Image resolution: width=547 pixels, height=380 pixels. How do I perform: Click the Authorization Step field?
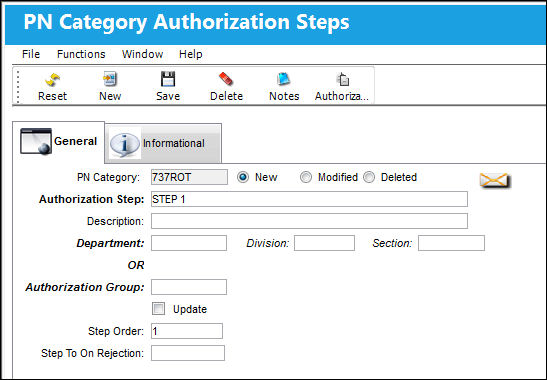[x=309, y=199]
